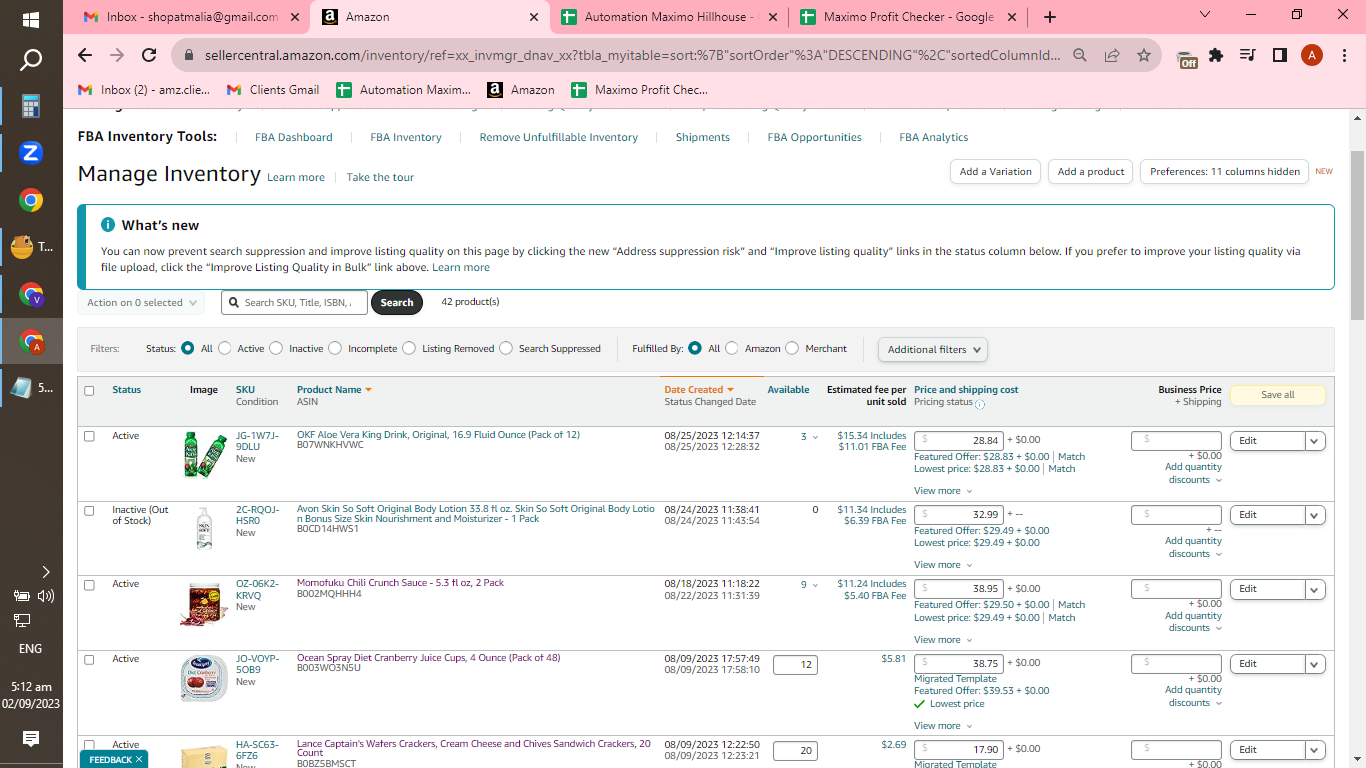Expand the available quantity arrow next to 9

tap(815, 585)
